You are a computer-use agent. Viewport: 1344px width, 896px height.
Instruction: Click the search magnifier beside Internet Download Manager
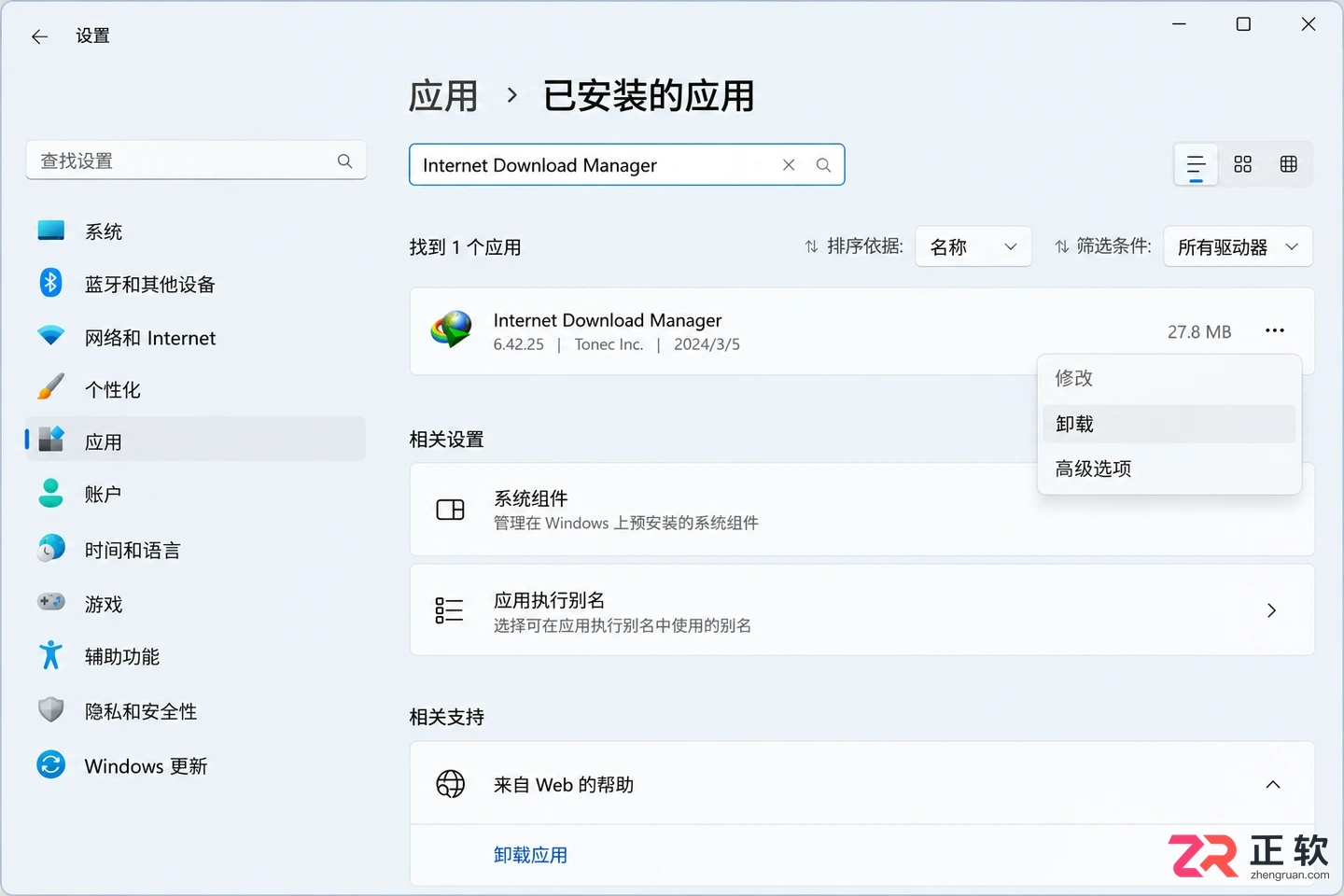823,164
